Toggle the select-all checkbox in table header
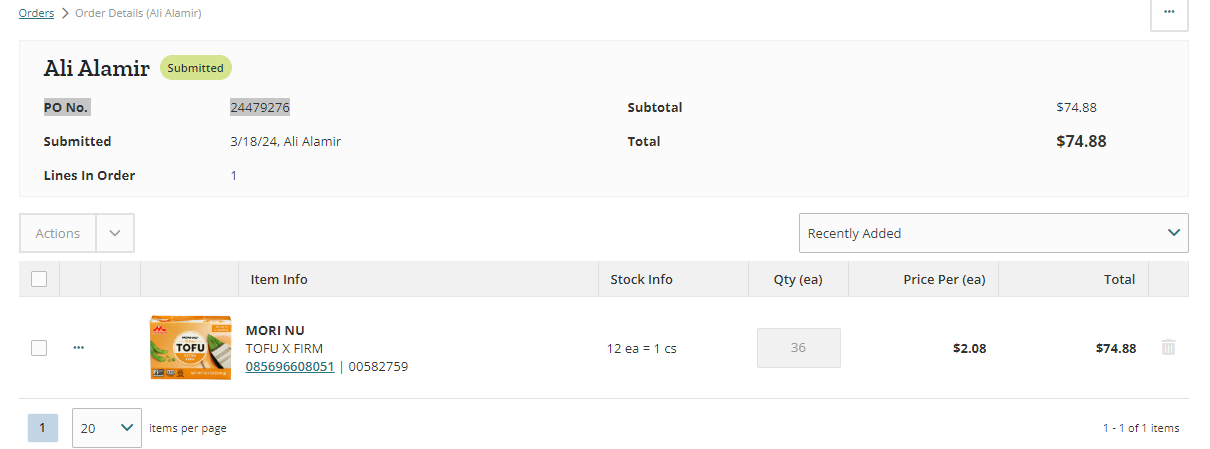Viewport: 1210px width, 449px height. pos(39,280)
